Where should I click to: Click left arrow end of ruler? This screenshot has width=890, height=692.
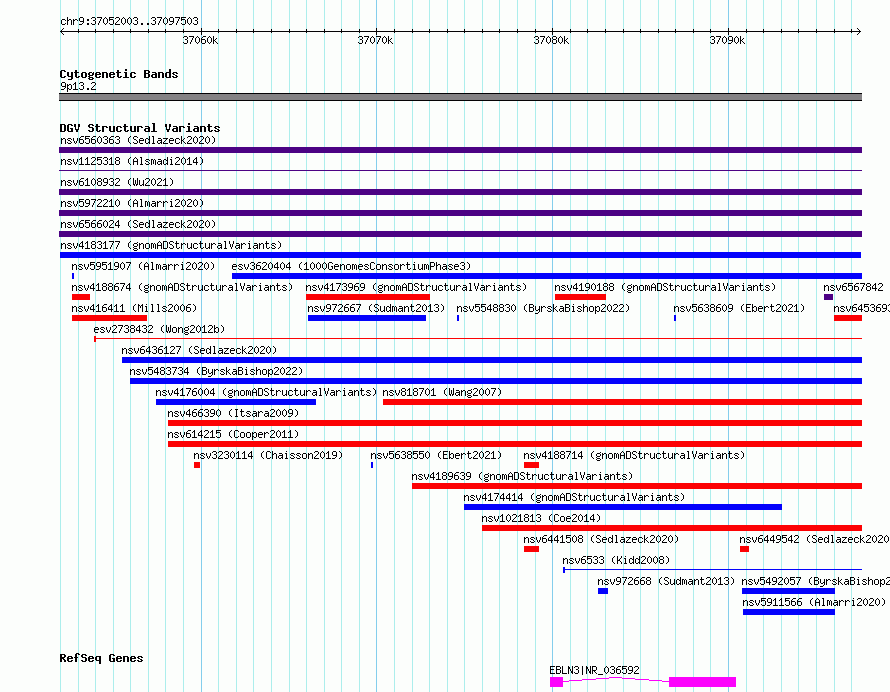tap(62, 32)
